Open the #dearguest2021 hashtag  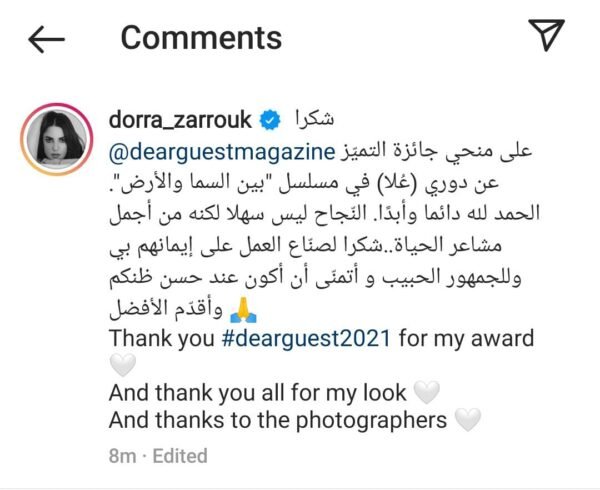tap(306, 338)
